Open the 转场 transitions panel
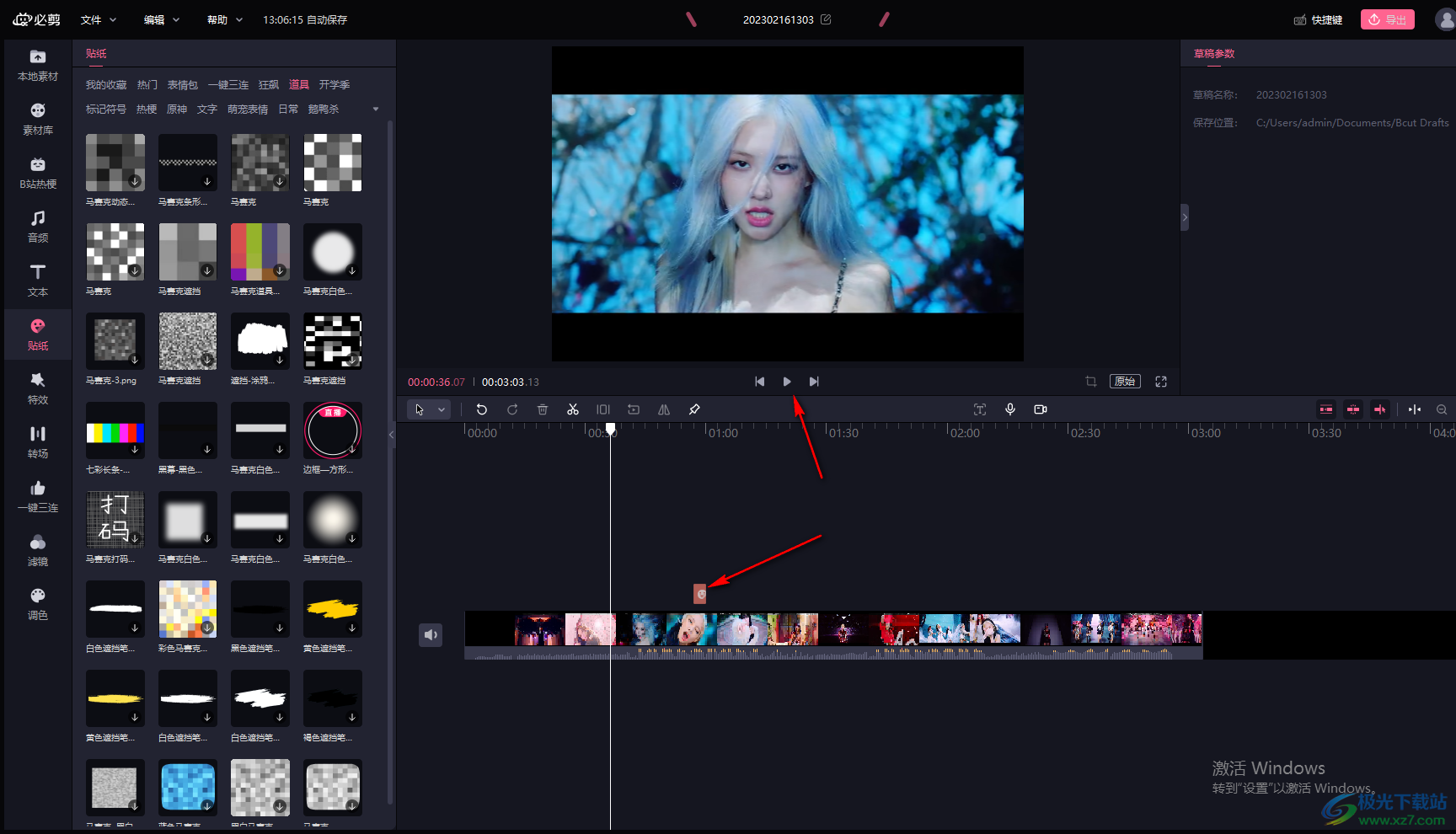Screen dimensions: 1456x834 coord(38,442)
